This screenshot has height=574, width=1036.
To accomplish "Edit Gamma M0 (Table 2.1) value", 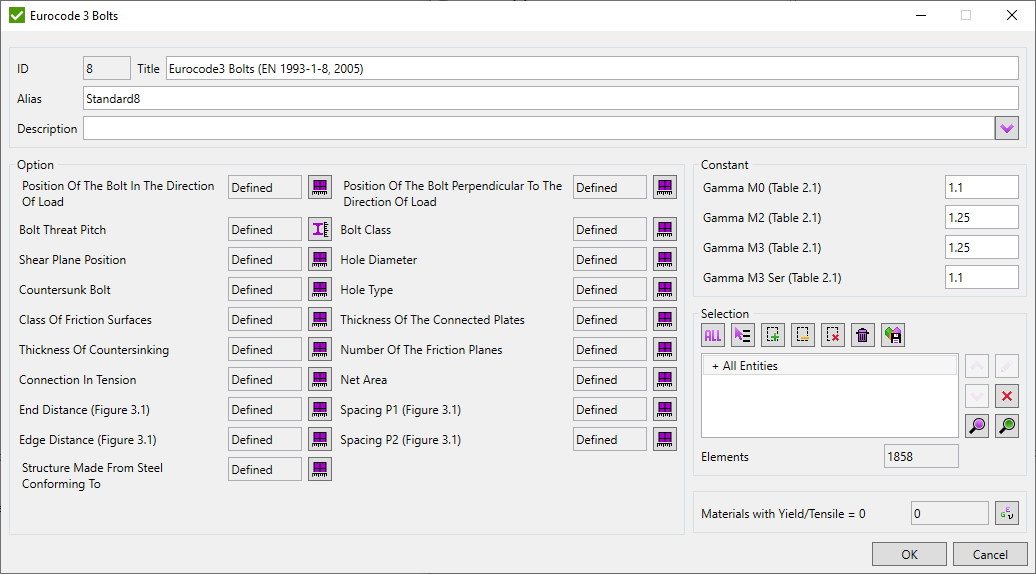I will (982, 188).
